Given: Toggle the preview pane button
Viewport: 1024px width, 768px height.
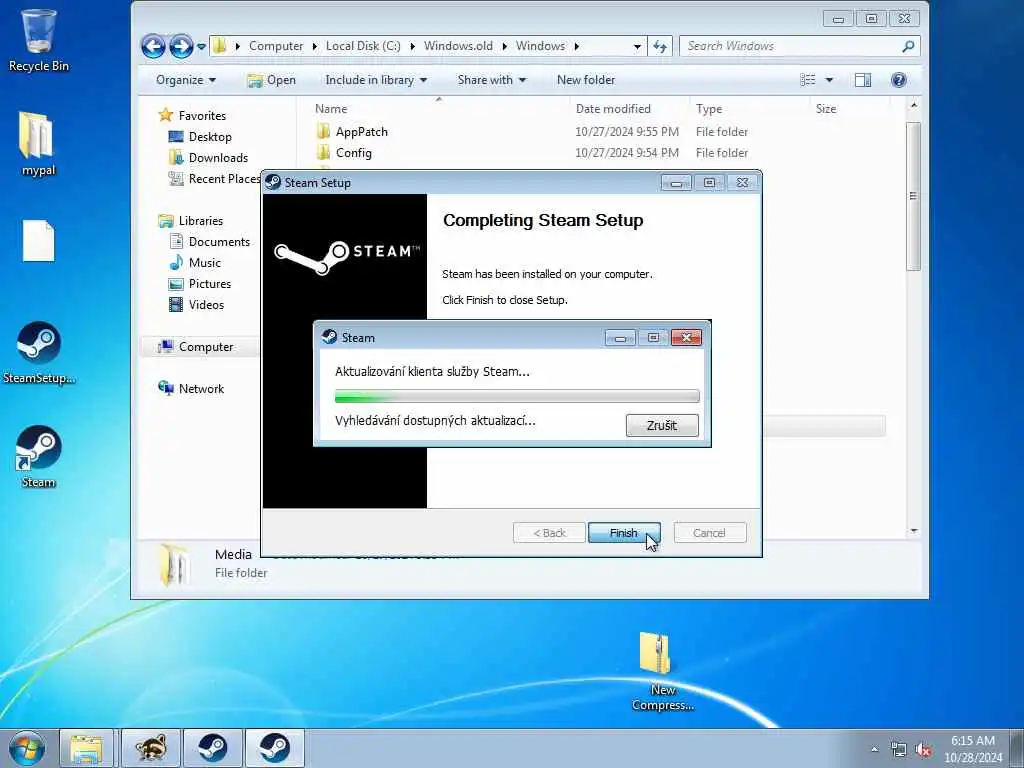Looking at the screenshot, I should point(863,80).
